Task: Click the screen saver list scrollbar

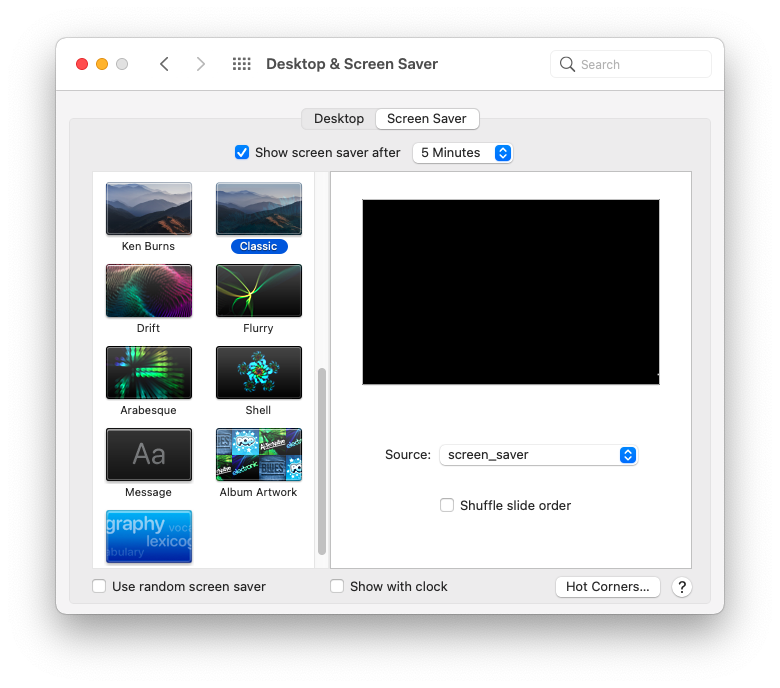Action: (x=322, y=461)
